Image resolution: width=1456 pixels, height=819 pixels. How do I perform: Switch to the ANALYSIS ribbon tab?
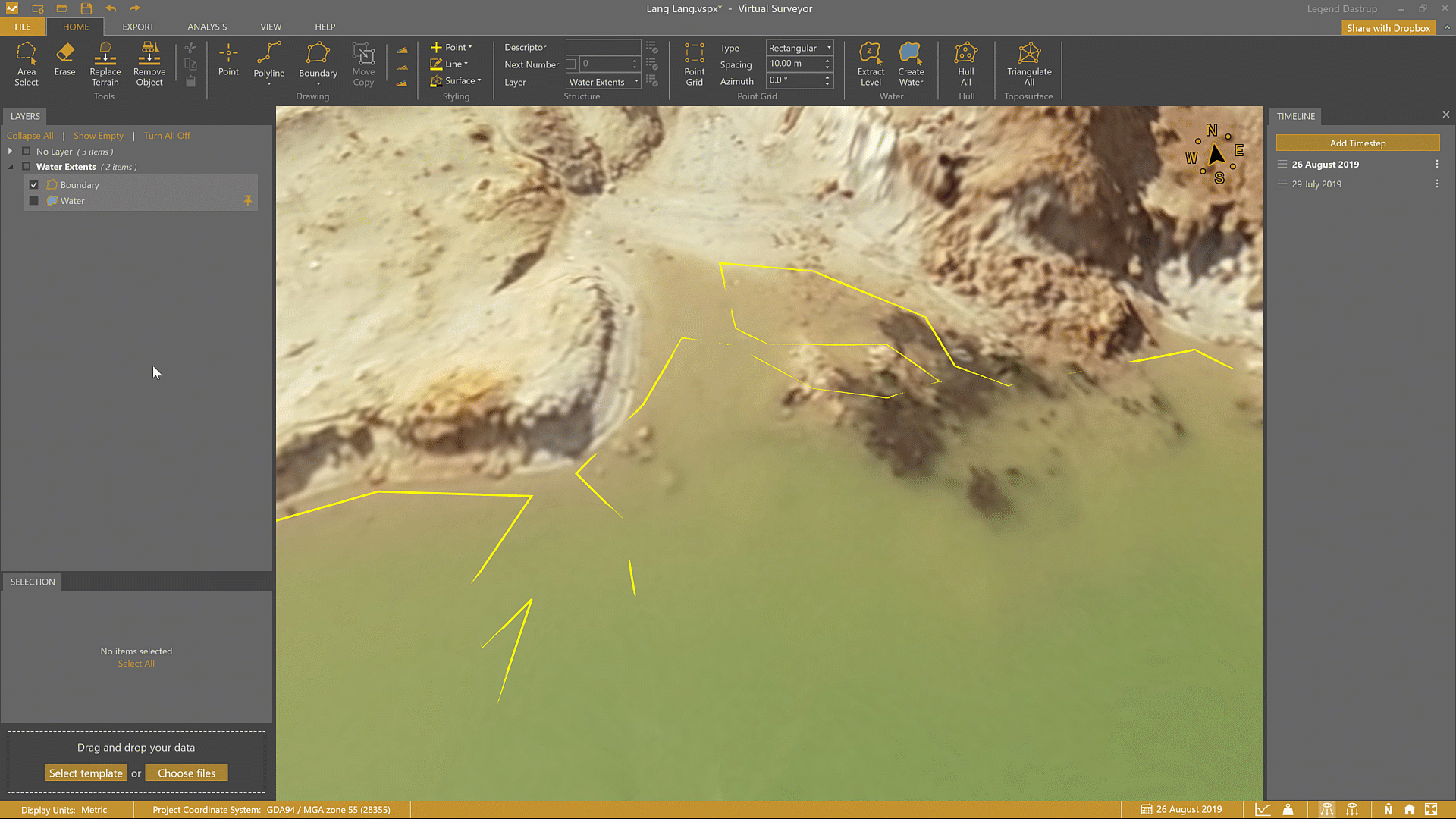(207, 27)
